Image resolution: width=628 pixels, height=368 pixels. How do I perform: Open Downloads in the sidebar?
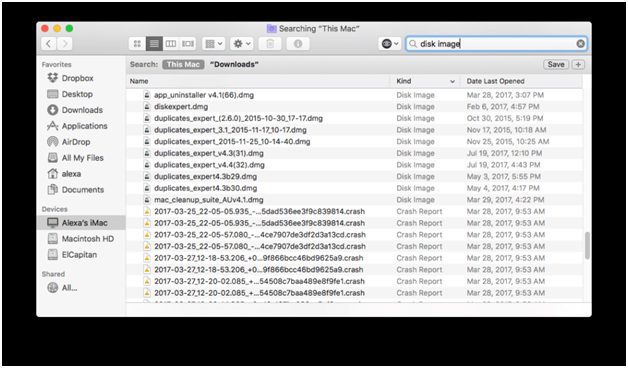pyautogui.click(x=74, y=110)
